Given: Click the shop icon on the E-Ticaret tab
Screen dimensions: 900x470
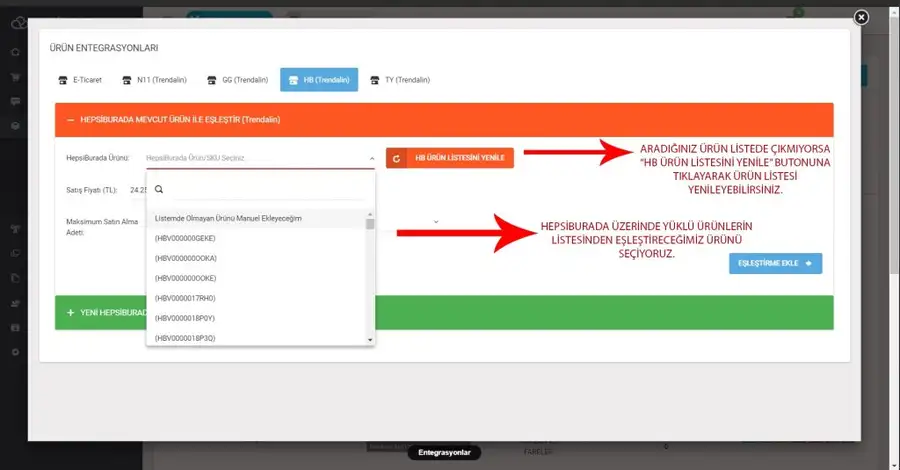Looking at the screenshot, I should coord(63,80).
